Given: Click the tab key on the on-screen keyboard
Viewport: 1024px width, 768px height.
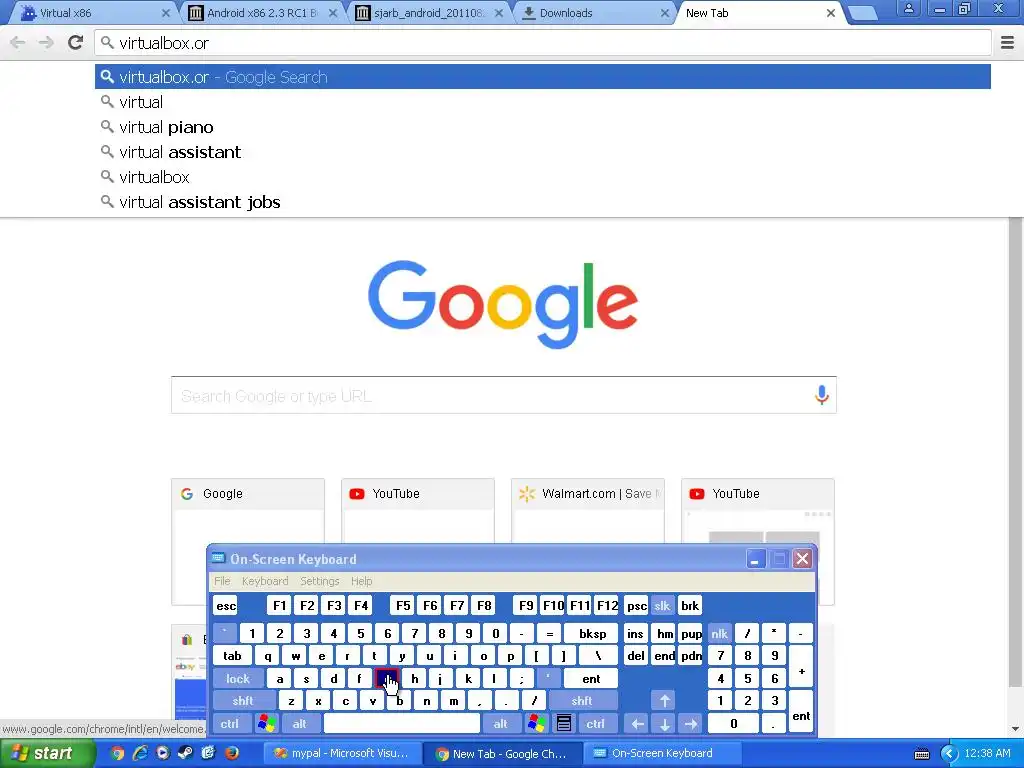Looking at the screenshot, I should [232, 656].
